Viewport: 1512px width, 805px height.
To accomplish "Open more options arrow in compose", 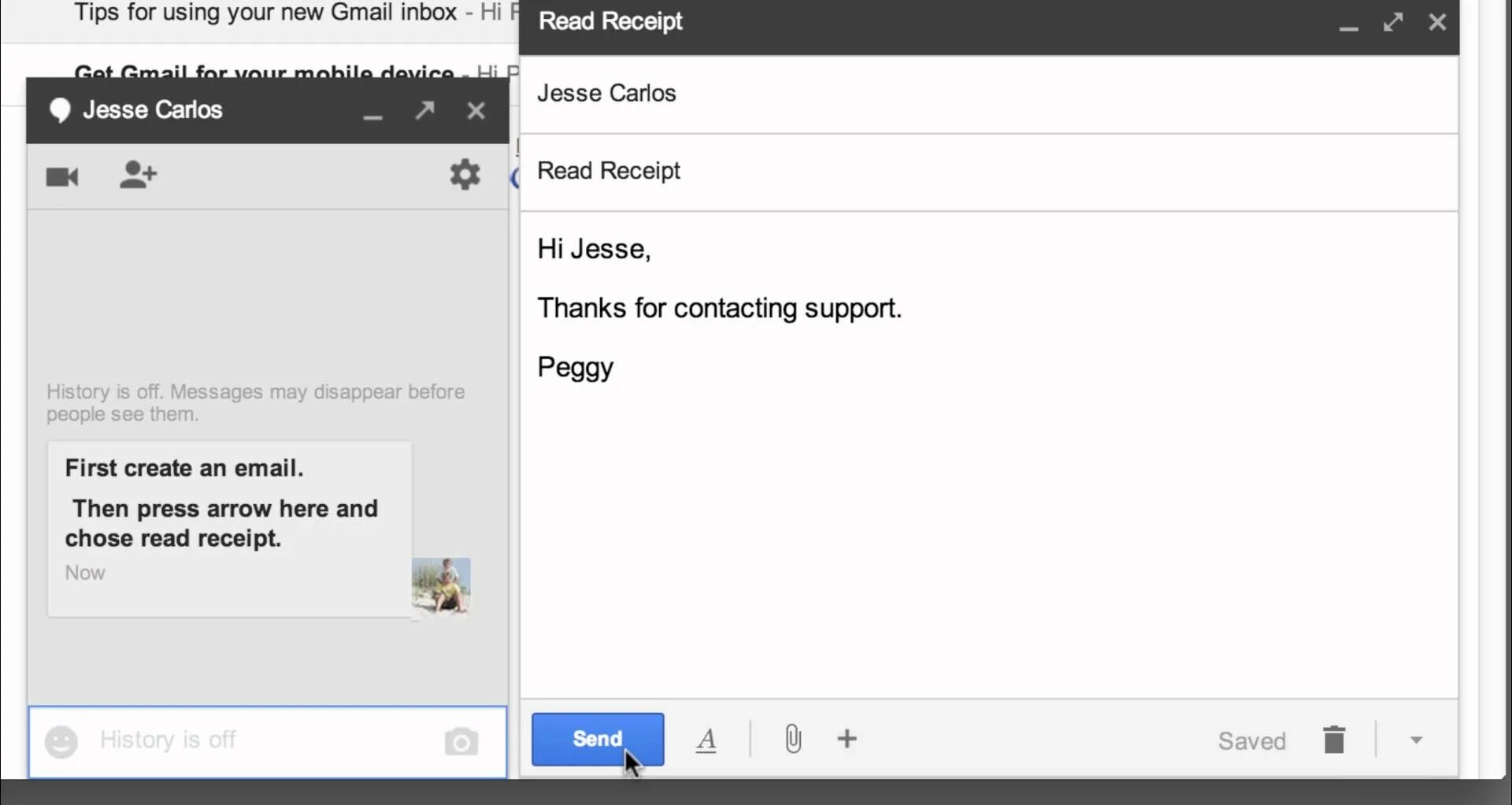I will (x=1416, y=740).
